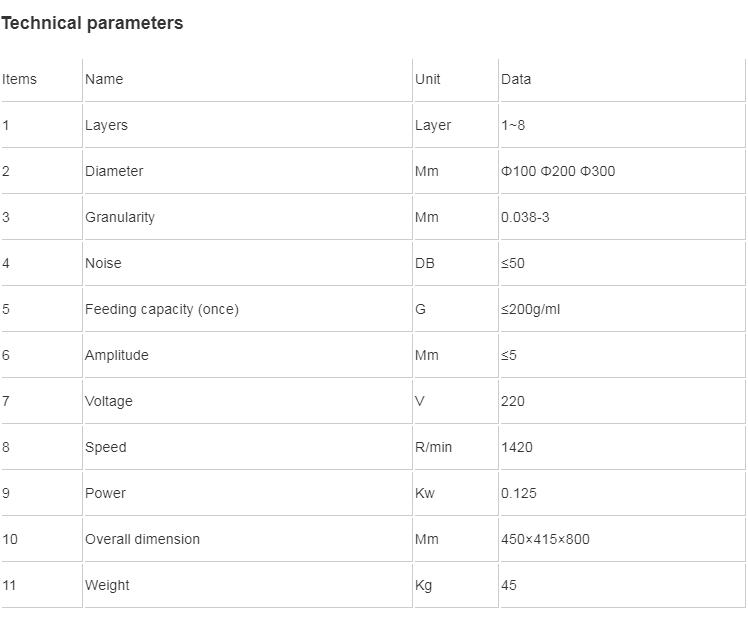This screenshot has height=641, width=748.
Task: Click the 0.038-3 data value
Action: 525,217
